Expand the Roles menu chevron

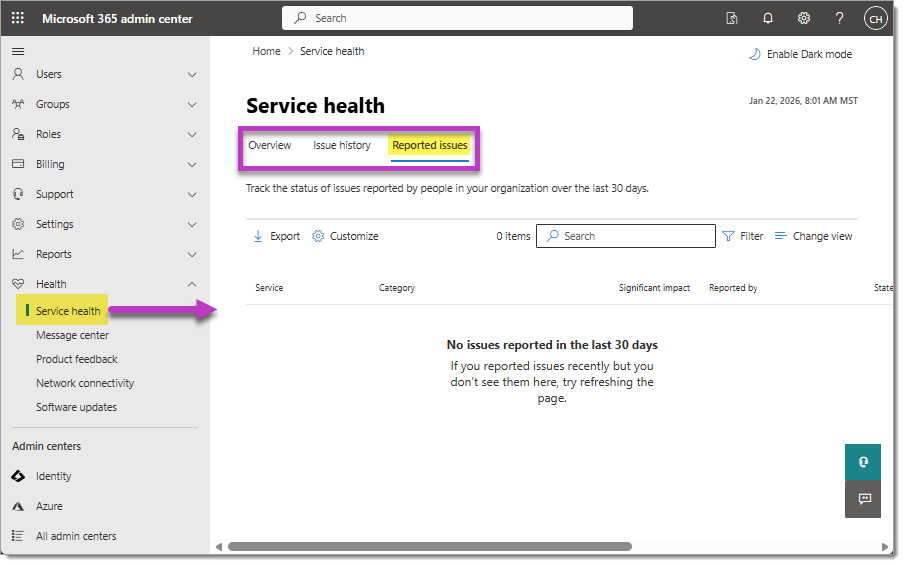click(192, 134)
